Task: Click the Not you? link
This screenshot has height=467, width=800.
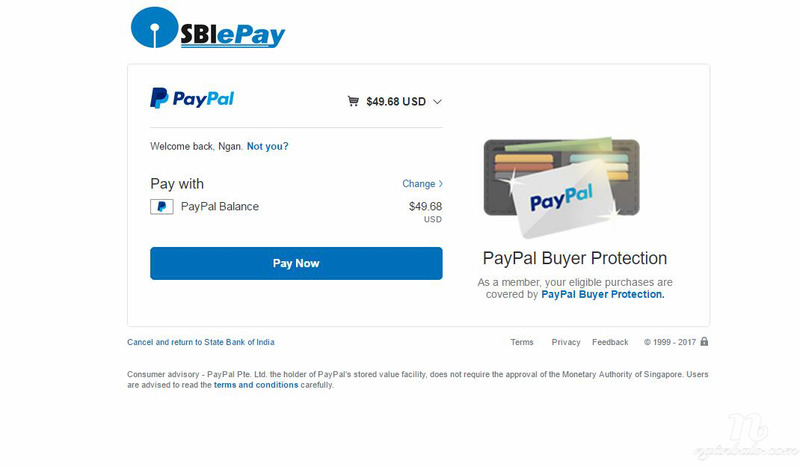Action: coord(267,146)
